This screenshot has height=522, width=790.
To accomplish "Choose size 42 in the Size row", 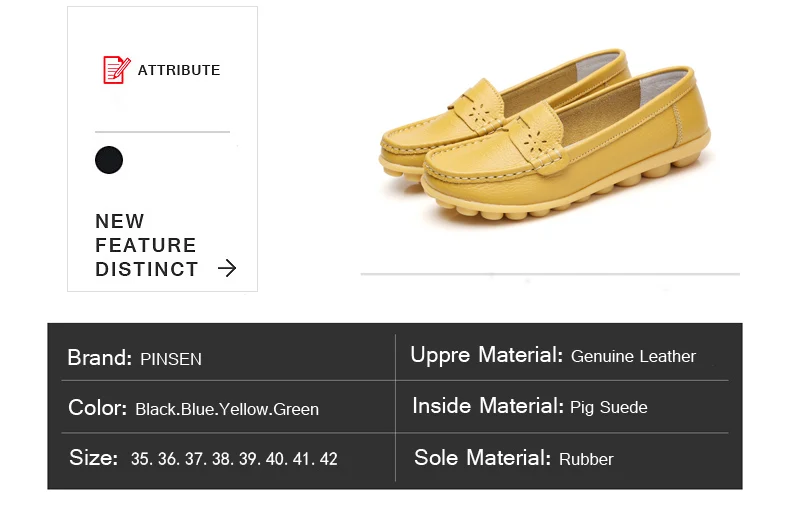I will click(x=327, y=459).
